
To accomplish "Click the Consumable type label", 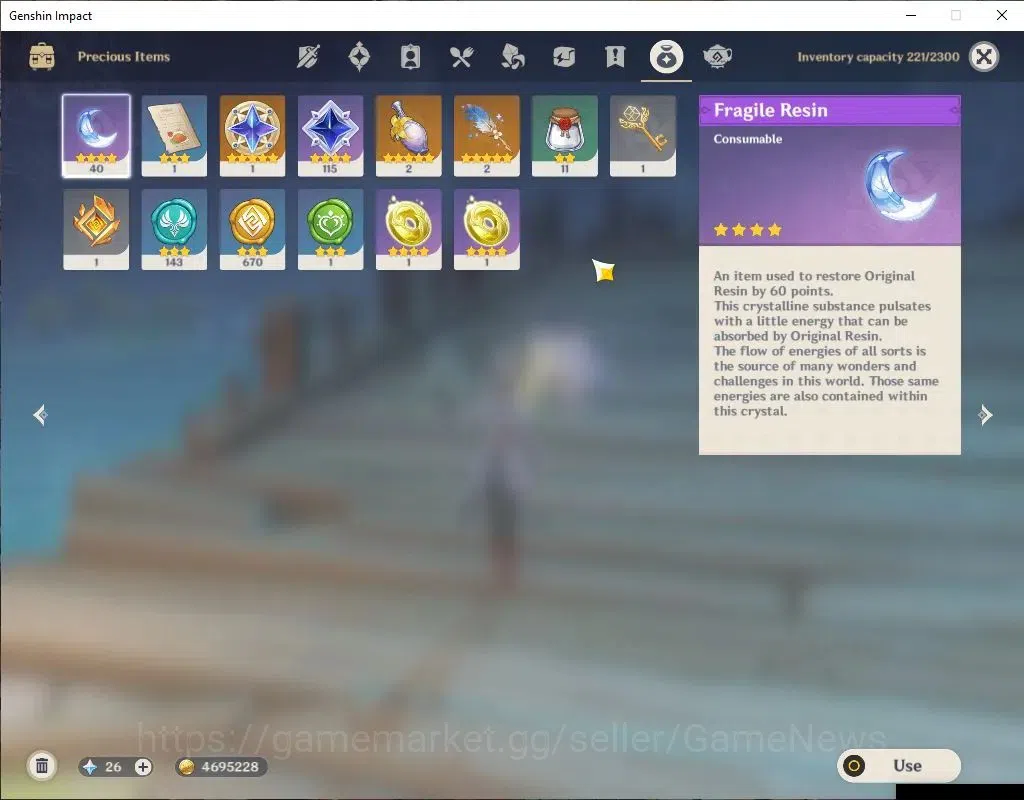I will [x=747, y=139].
